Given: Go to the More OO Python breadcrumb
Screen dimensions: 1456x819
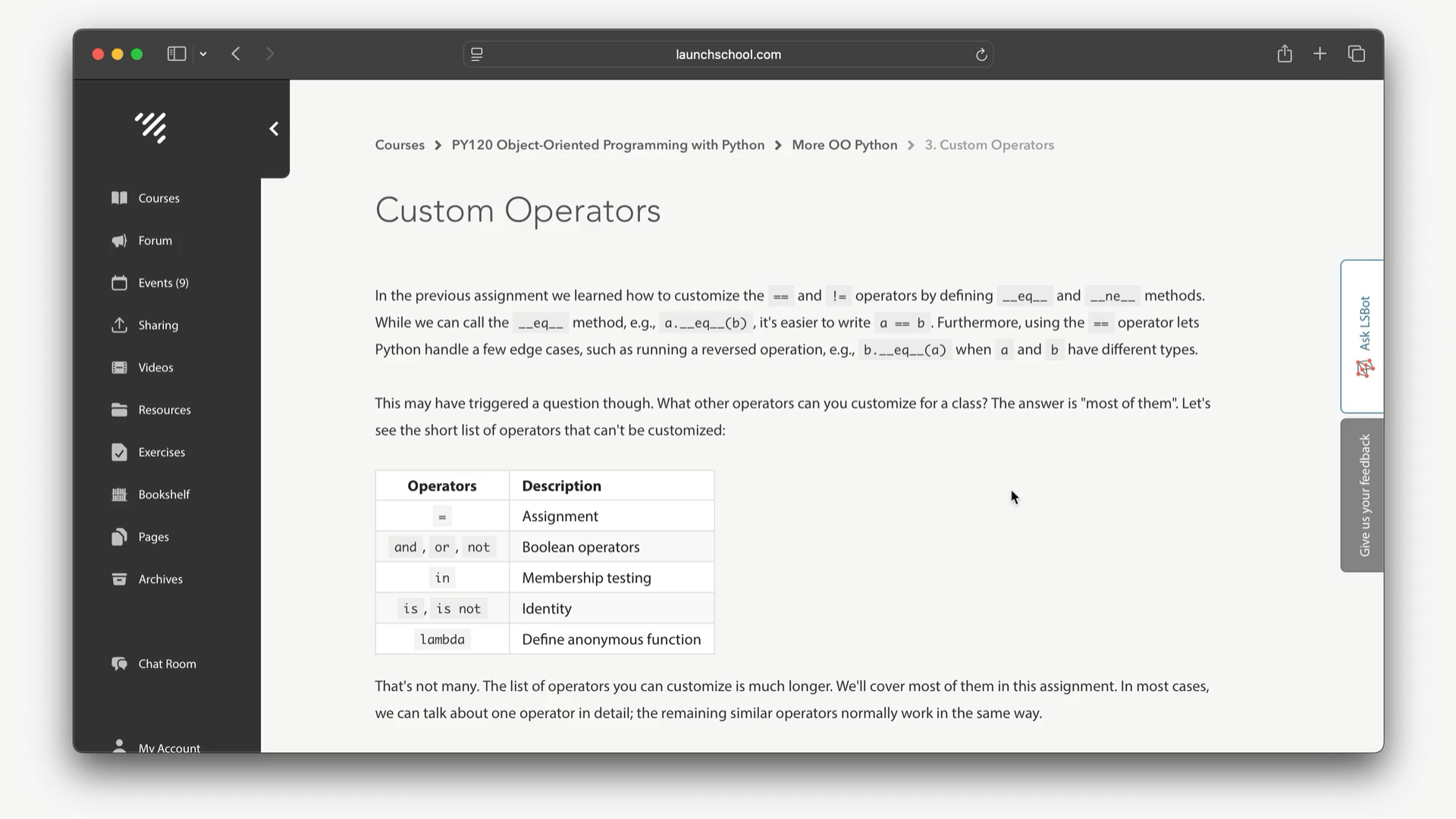Looking at the screenshot, I should [844, 145].
